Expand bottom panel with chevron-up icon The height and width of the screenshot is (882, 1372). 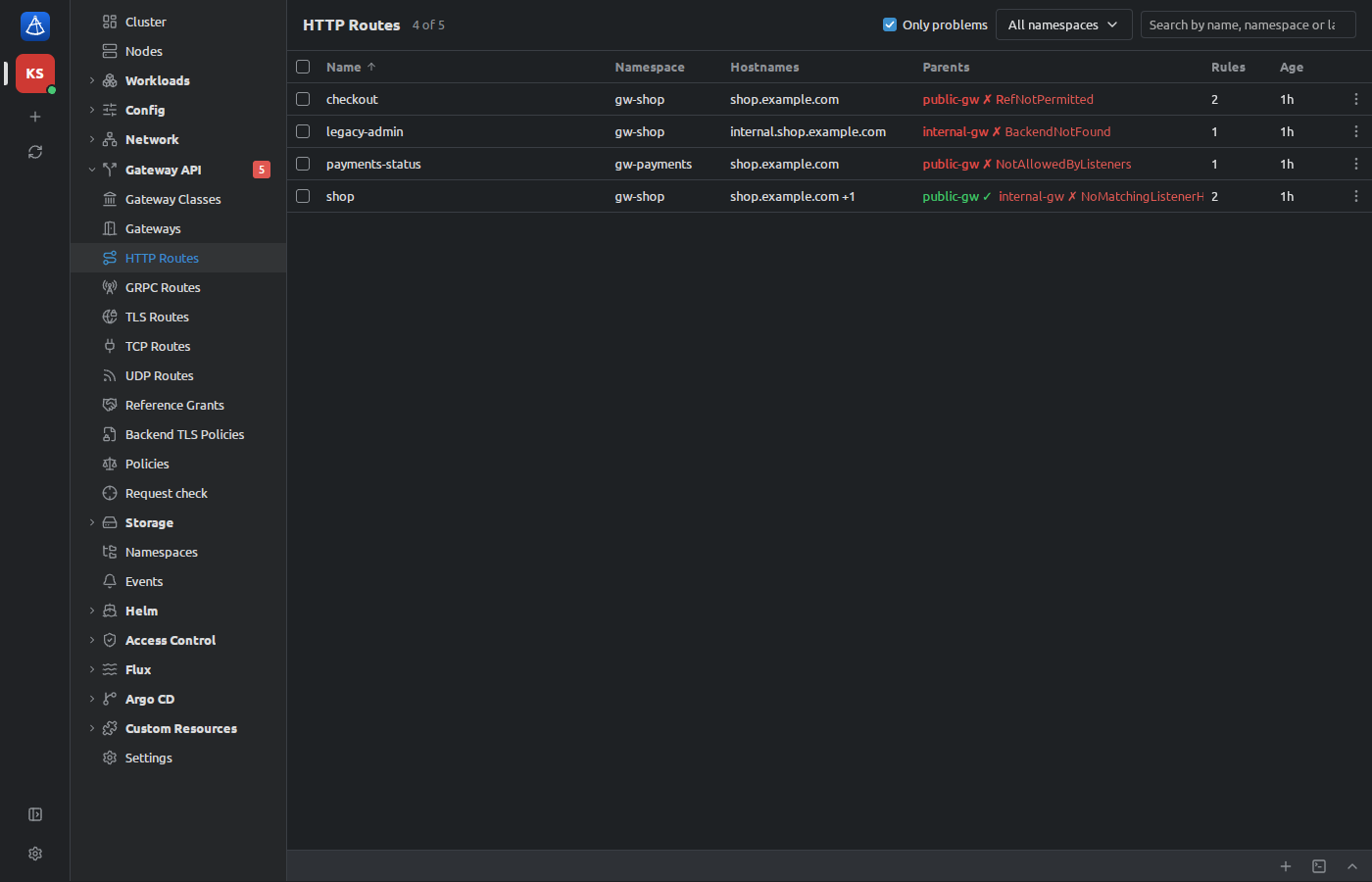coord(1352,866)
